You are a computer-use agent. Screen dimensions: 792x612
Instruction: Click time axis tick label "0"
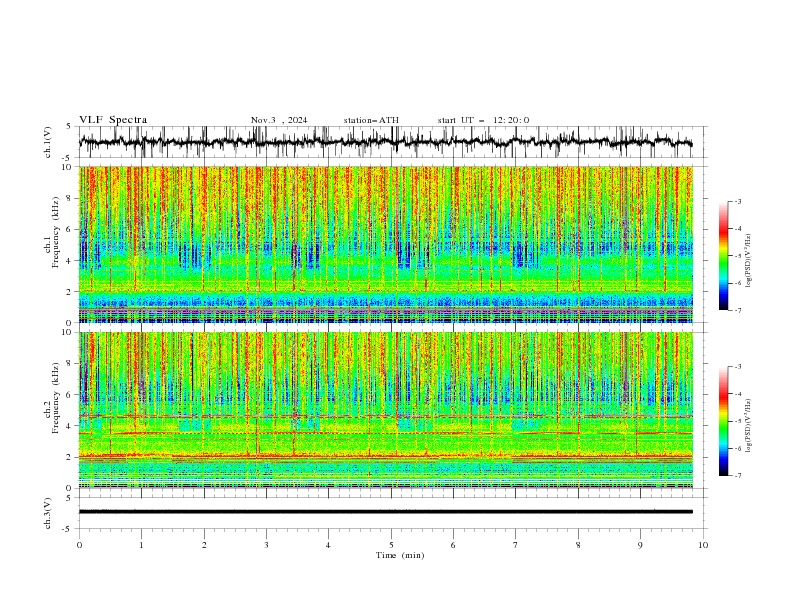79,545
